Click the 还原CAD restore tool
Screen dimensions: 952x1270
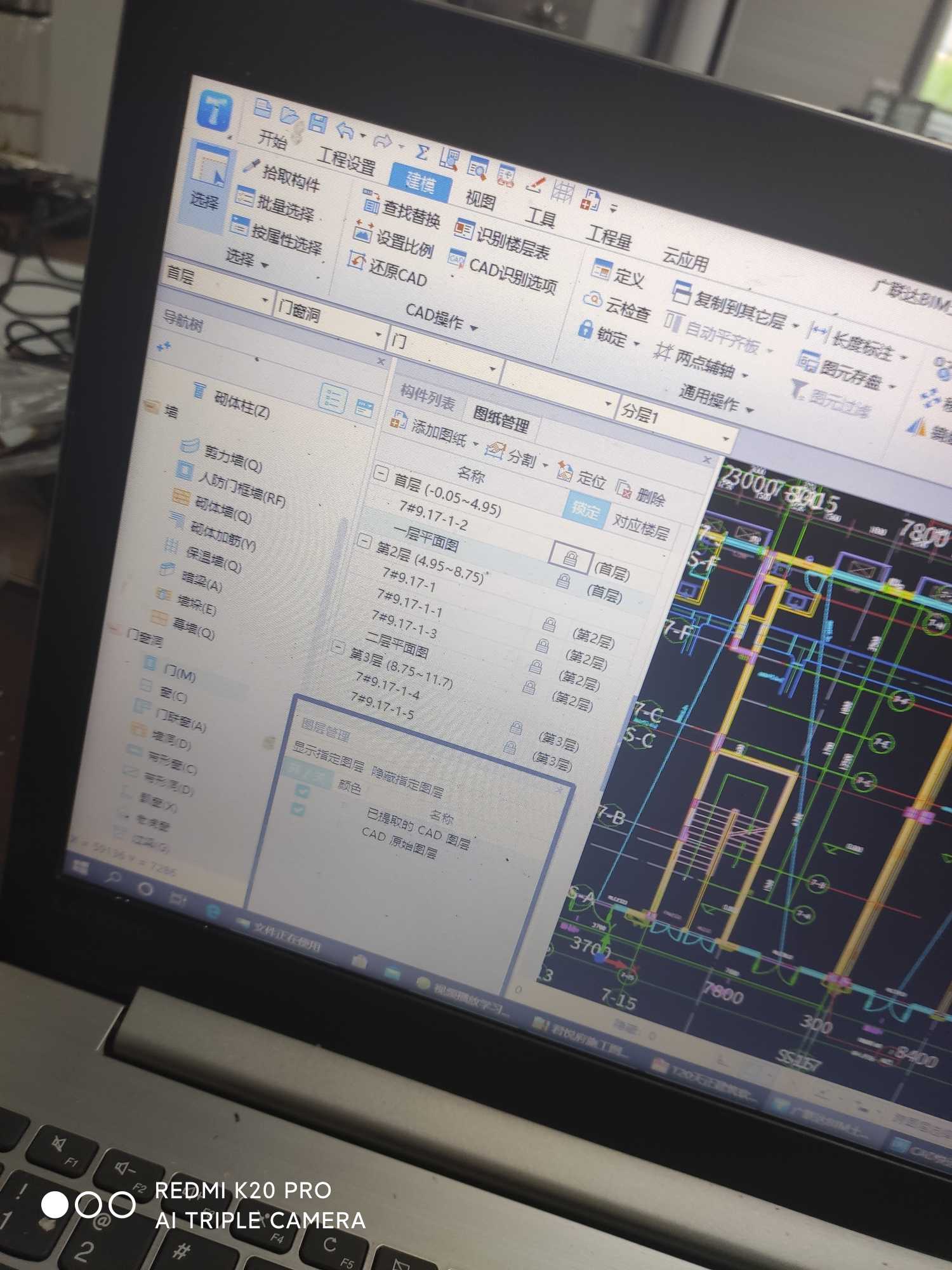[388, 269]
